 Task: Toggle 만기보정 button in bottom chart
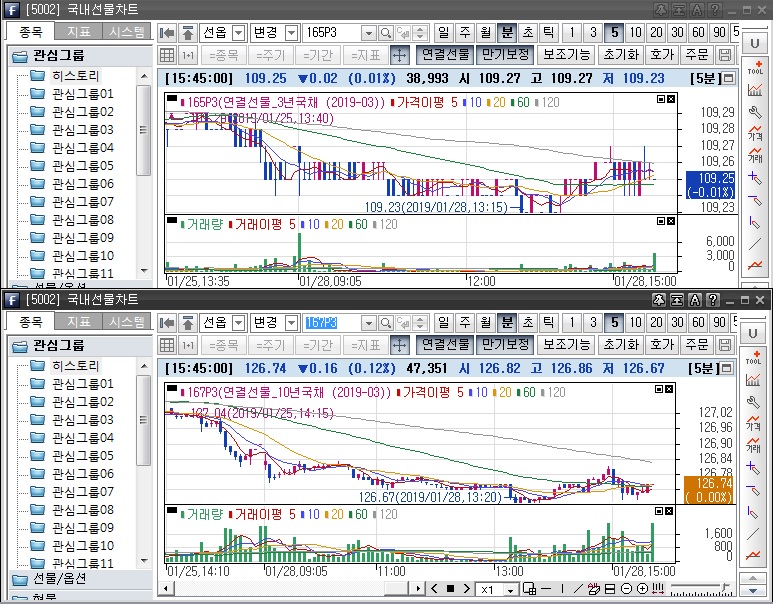pos(503,344)
